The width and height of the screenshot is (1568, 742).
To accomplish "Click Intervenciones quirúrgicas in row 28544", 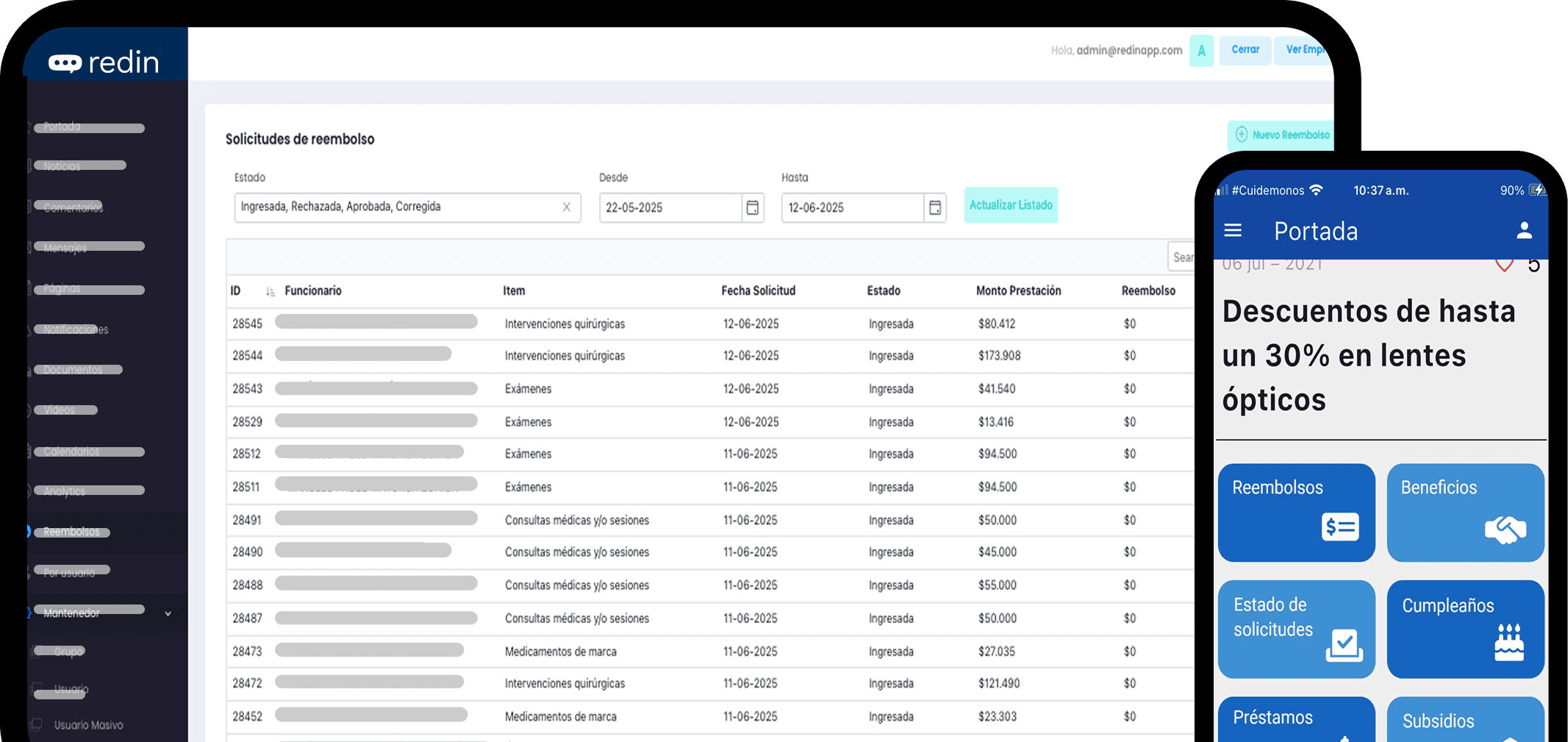I will (565, 356).
